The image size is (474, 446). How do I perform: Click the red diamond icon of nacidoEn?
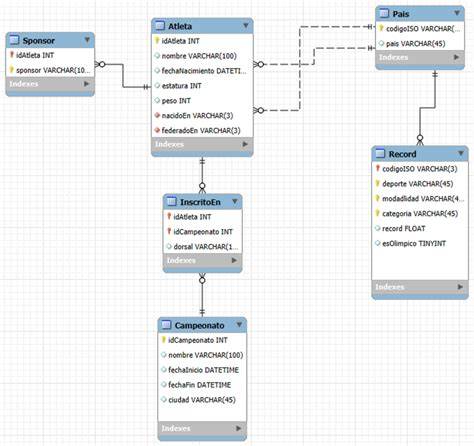(x=157, y=115)
